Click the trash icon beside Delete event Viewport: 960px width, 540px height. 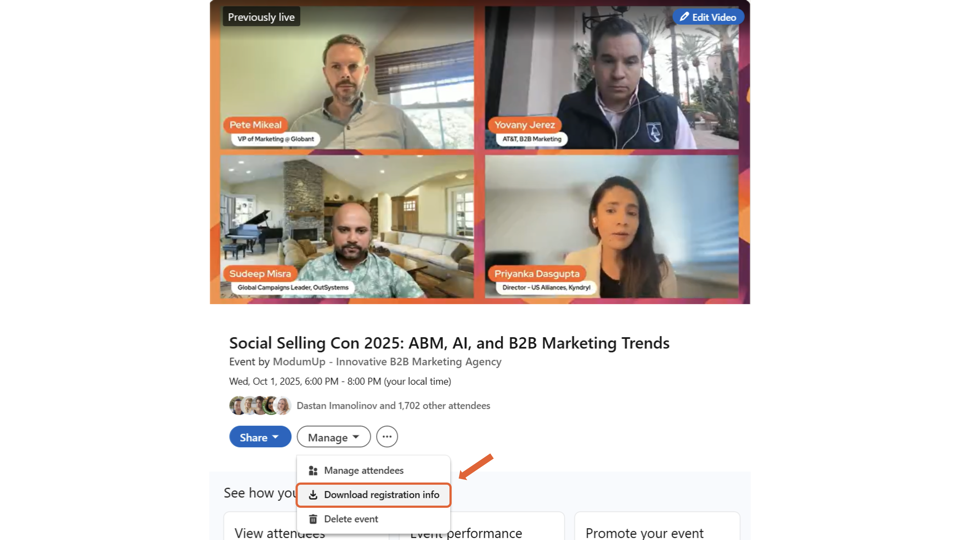(313, 519)
